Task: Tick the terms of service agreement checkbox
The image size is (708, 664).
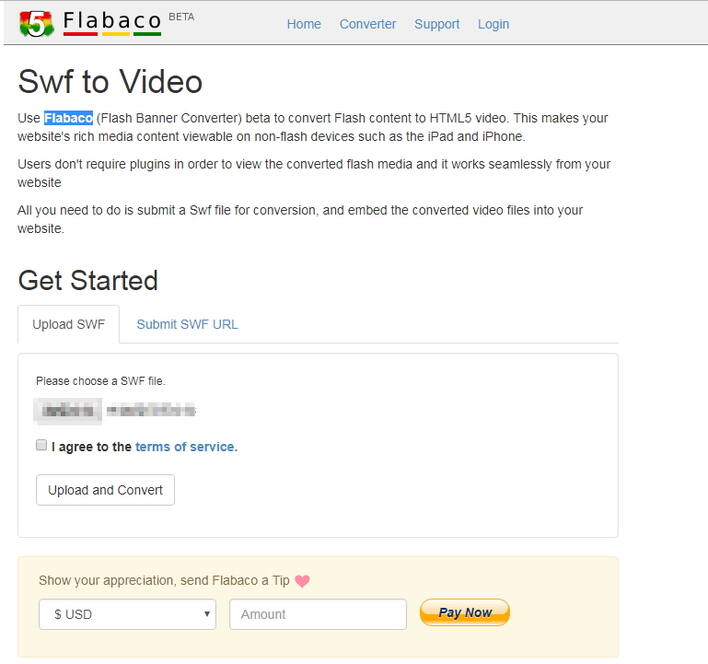Action: click(x=41, y=445)
